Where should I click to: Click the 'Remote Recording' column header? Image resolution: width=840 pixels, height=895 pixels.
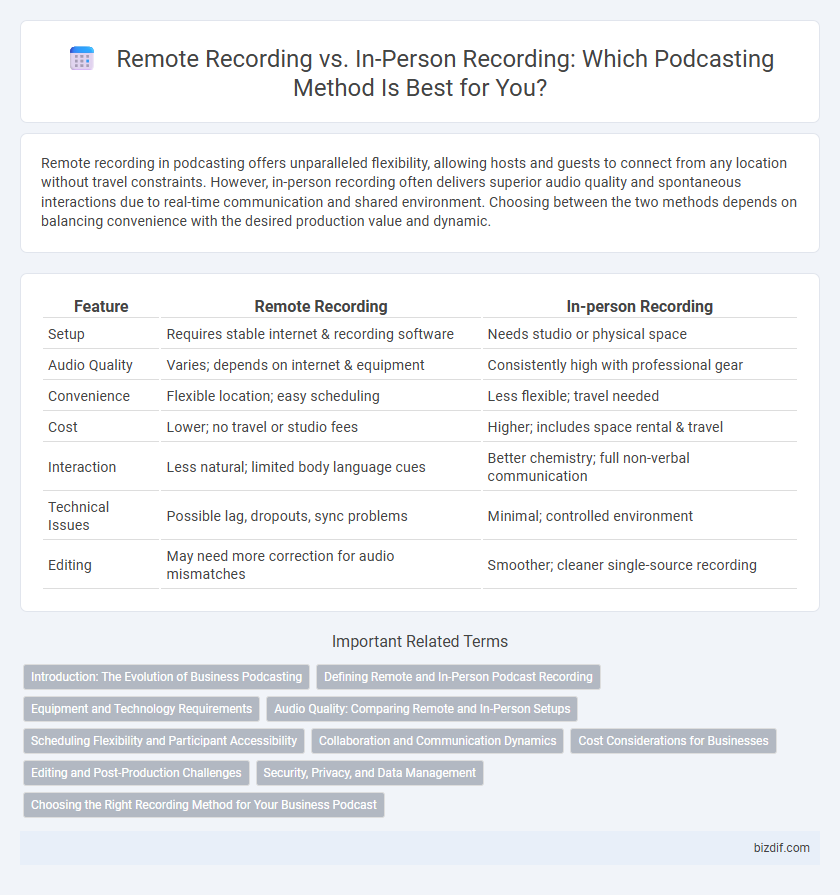(321, 307)
